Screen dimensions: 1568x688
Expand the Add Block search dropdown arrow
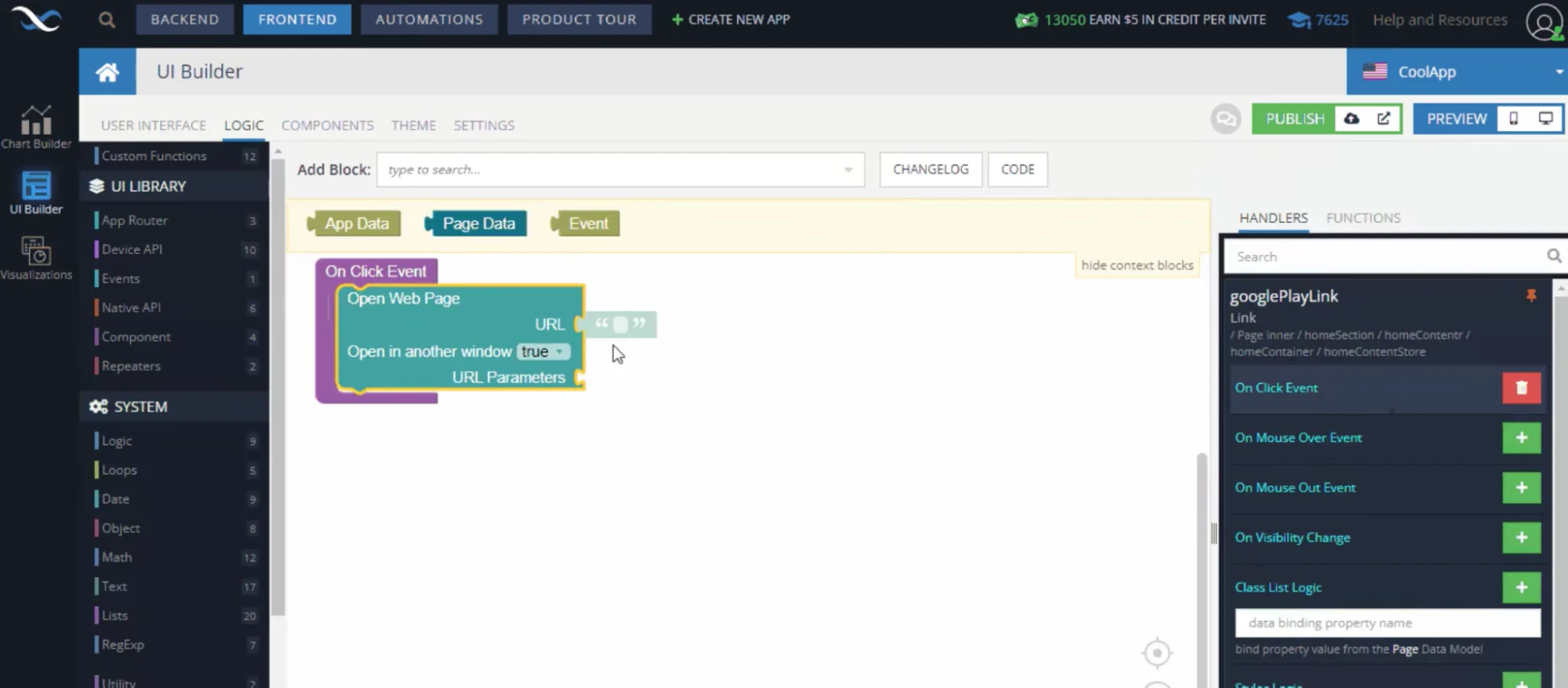pyautogui.click(x=848, y=169)
